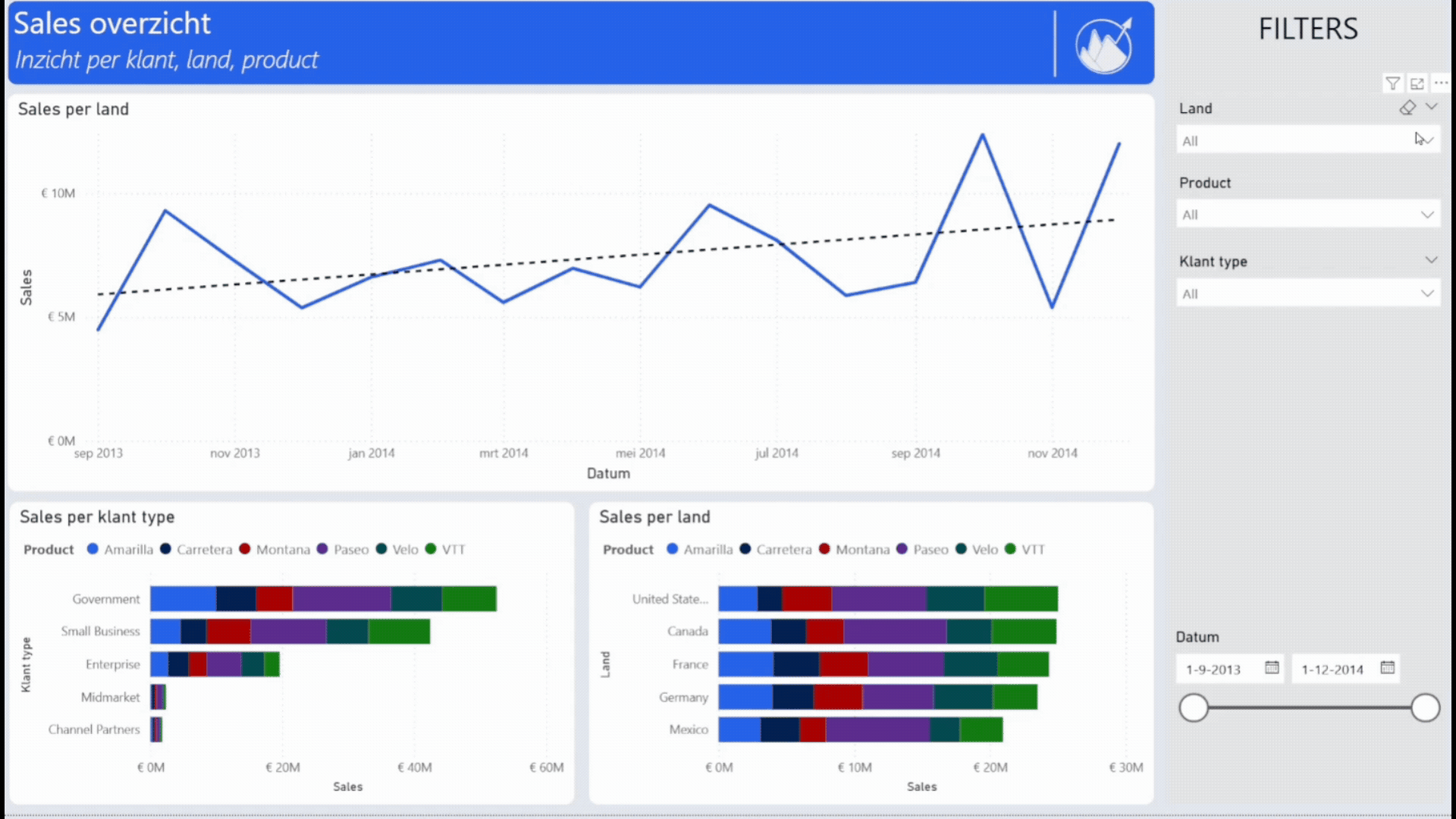Open start date calendar picker icon
Screen dimensions: 1456x819
pyautogui.click(x=1272, y=667)
